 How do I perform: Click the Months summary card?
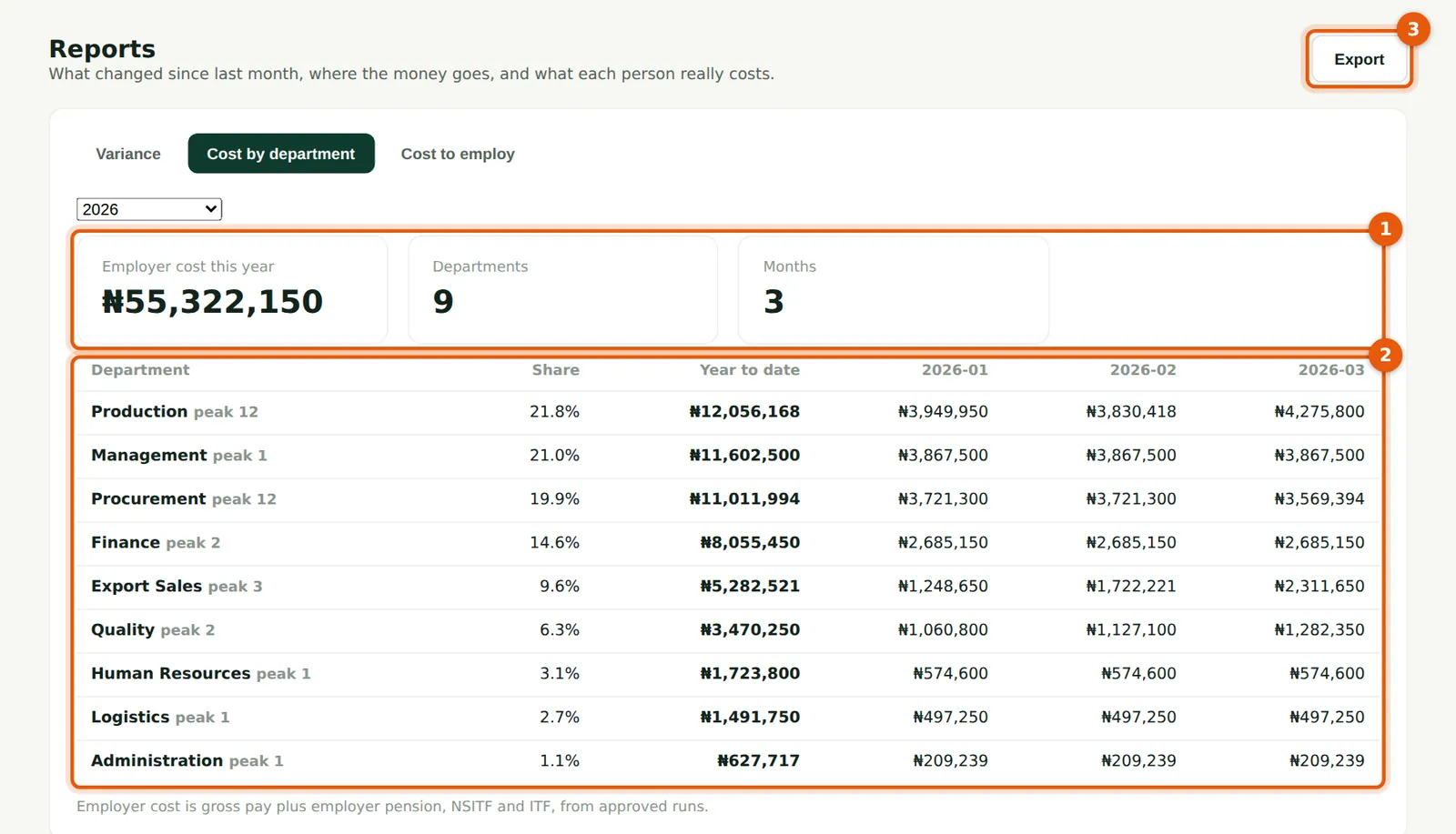pyautogui.click(x=894, y=290)
